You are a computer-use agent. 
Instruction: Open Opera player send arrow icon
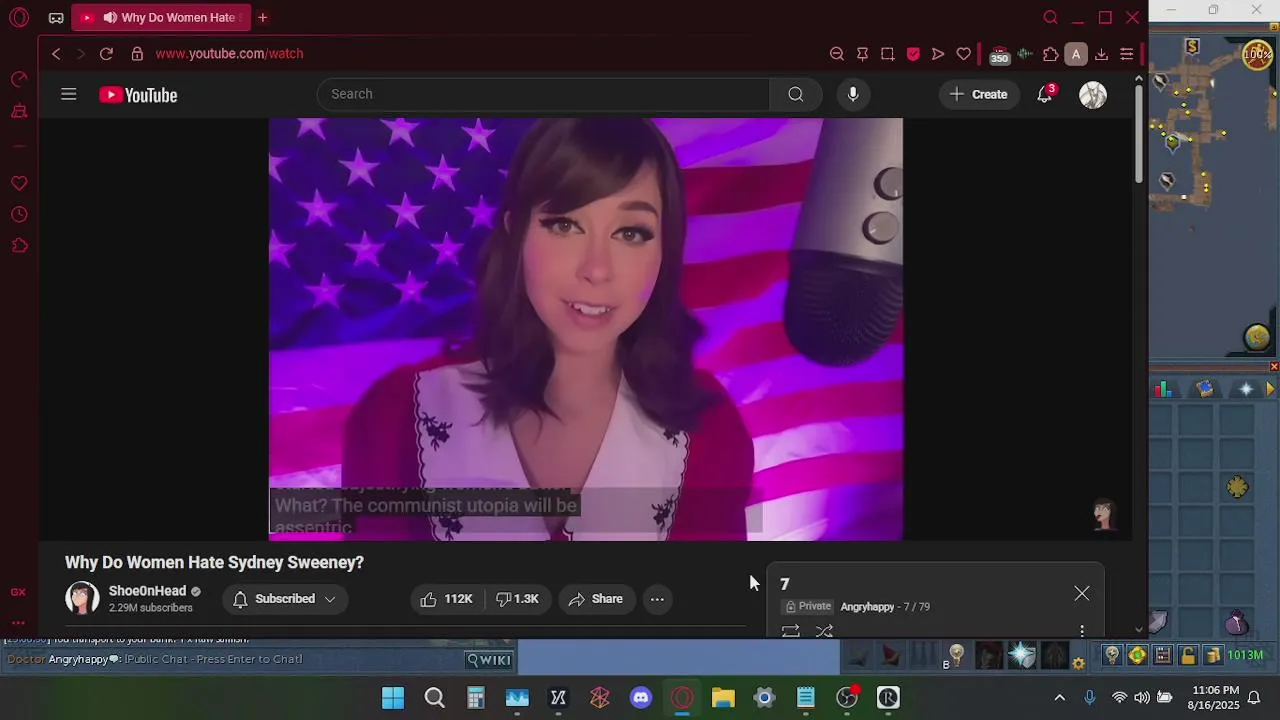tap(938, 54)
